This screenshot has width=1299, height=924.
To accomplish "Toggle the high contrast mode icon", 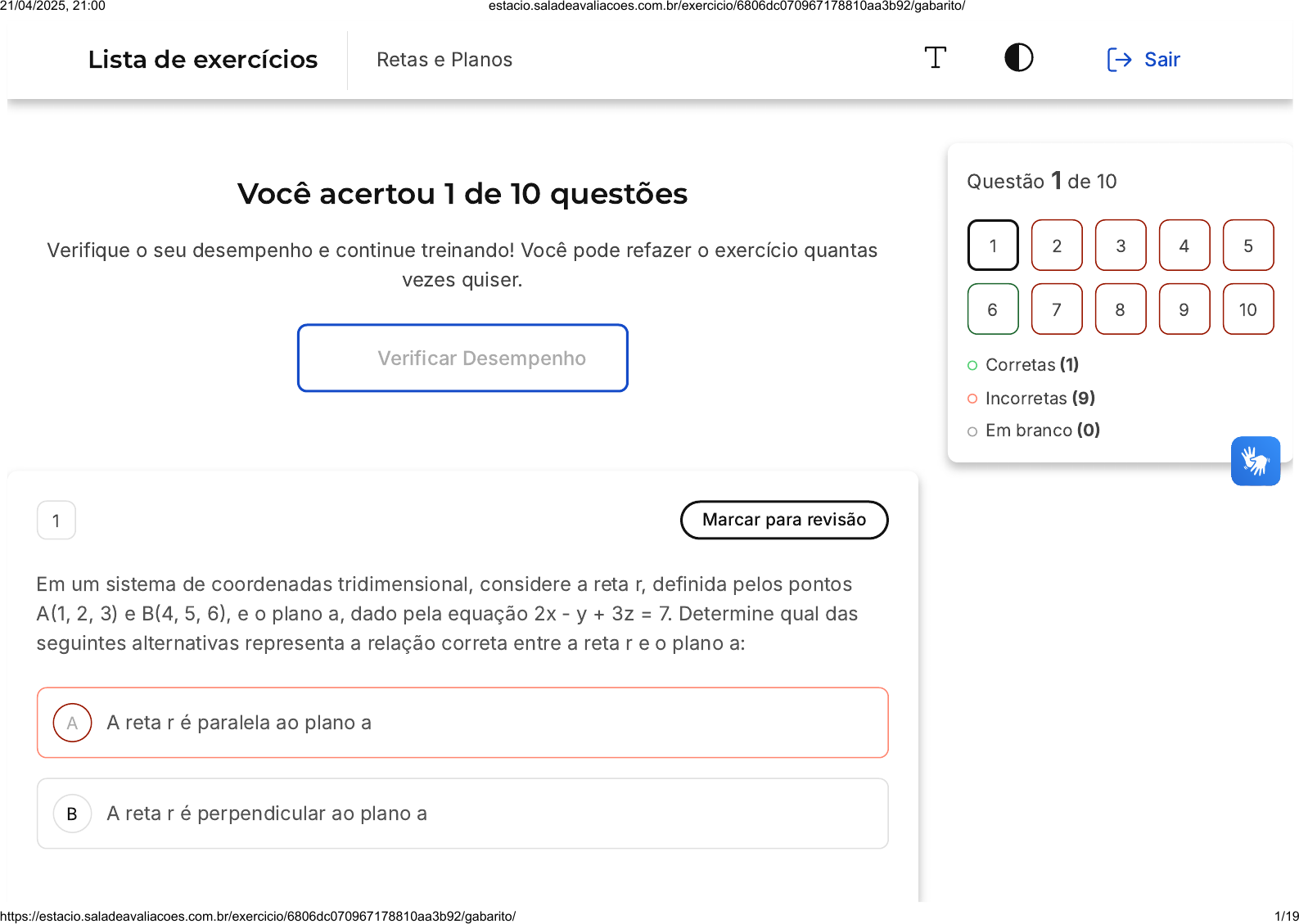I will [x=1018, y=58].
